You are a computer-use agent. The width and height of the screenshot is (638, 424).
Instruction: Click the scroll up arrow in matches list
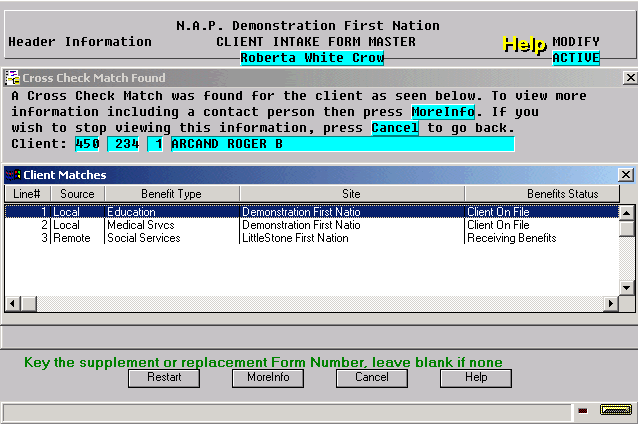pyautogui.click(x=627, y=213)
